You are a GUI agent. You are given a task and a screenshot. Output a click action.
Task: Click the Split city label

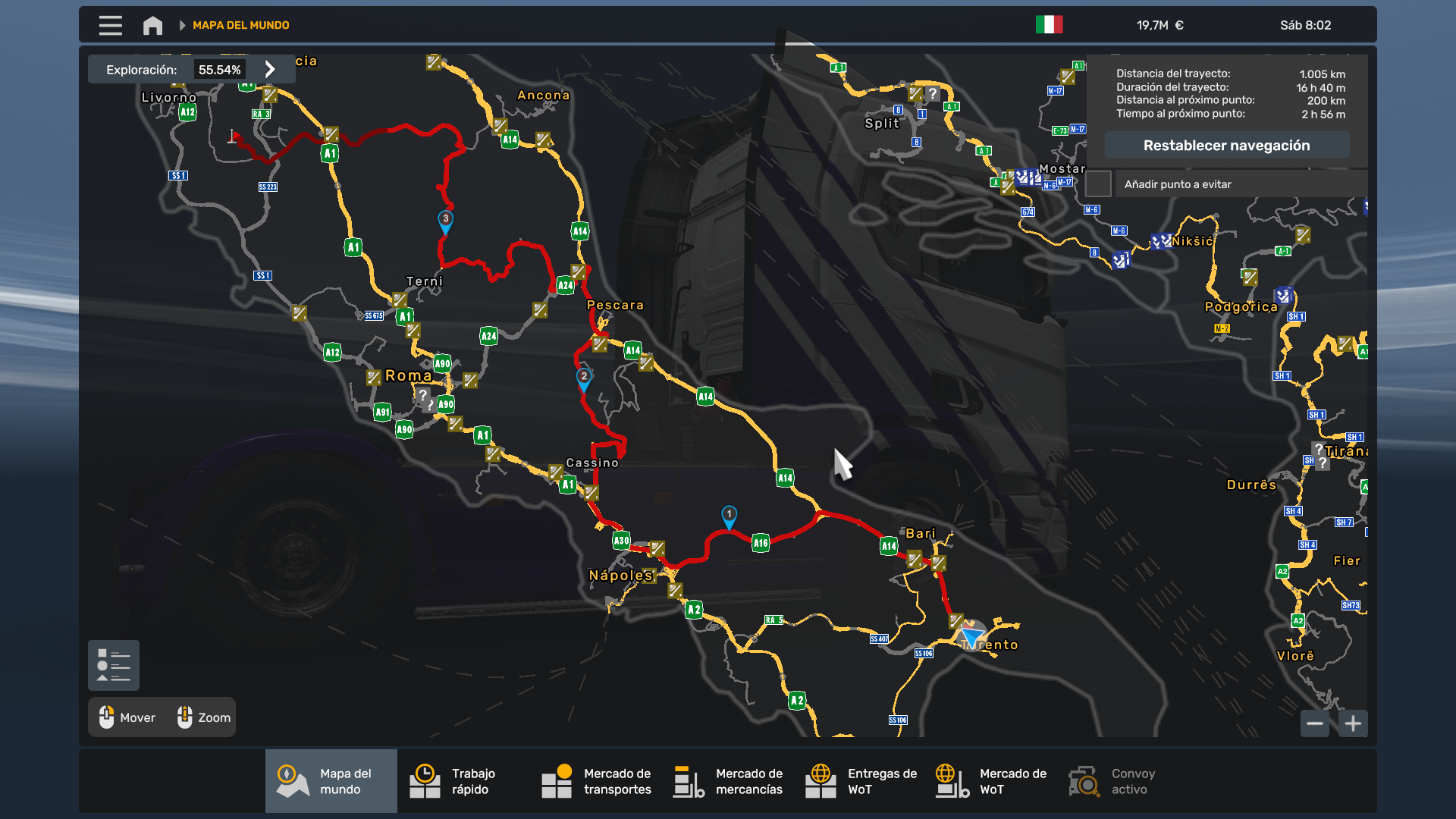[882, 123]
